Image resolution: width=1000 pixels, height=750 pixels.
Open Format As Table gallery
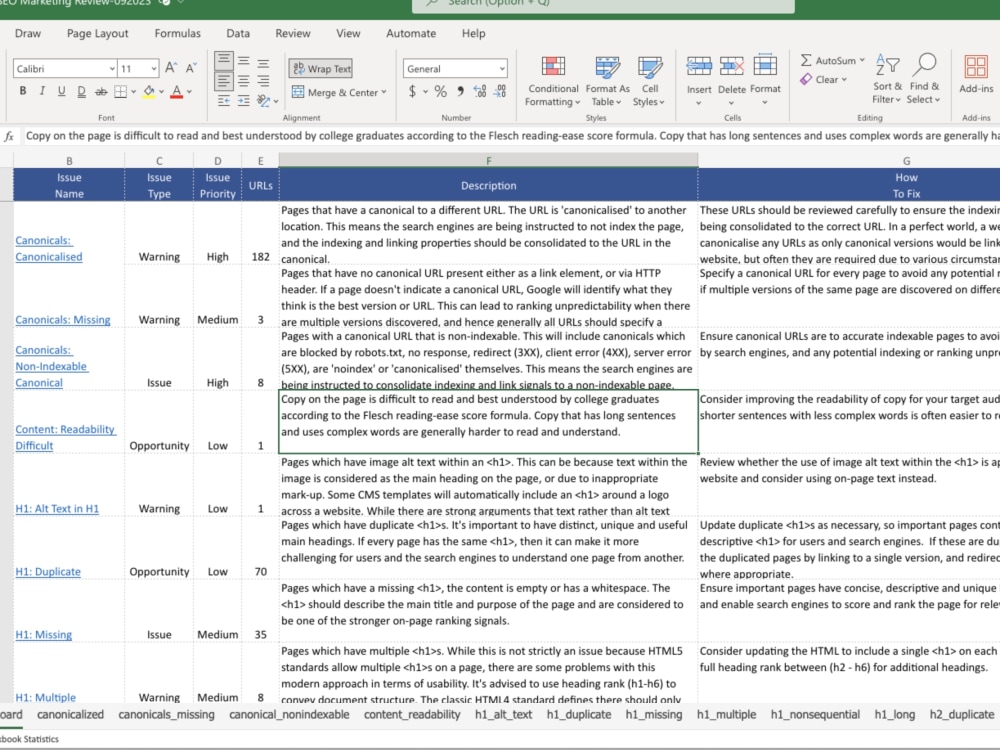coord(607,80)
